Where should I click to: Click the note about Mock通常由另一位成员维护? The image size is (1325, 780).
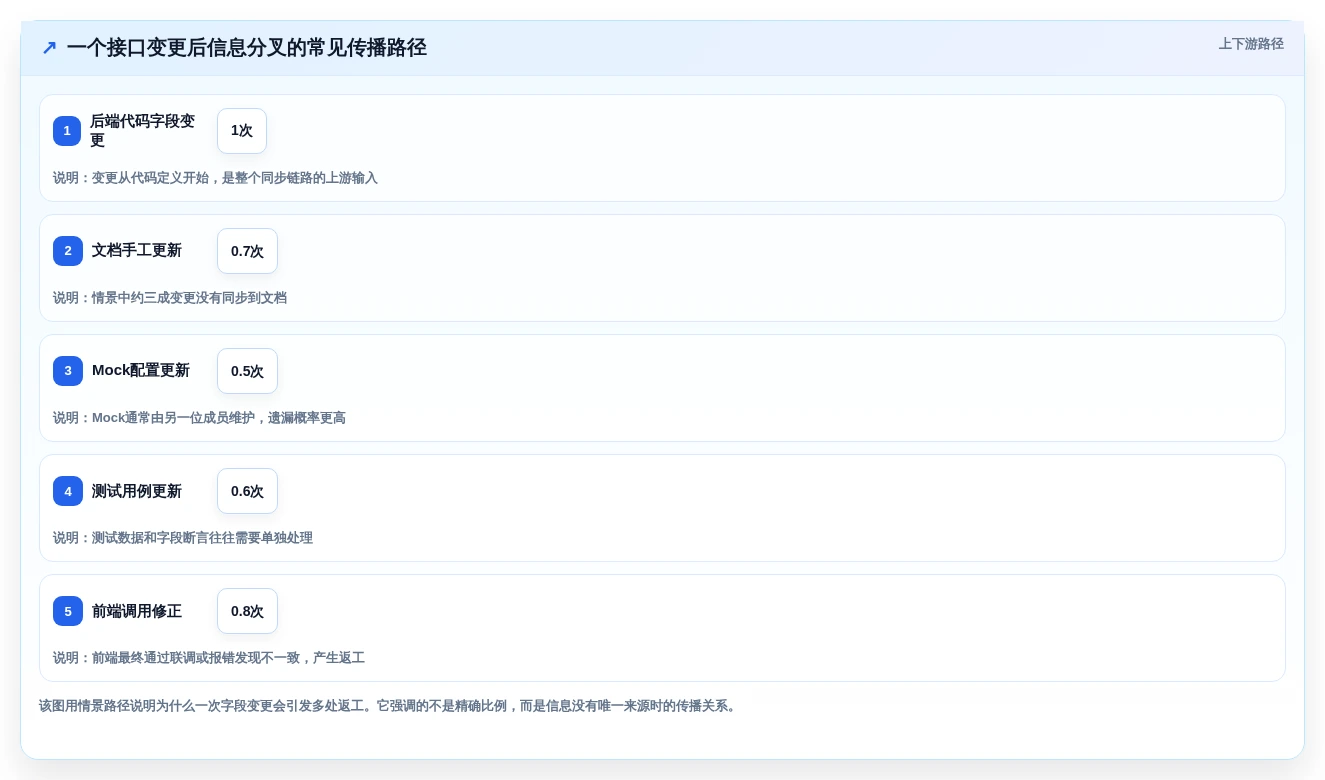pyautogui.click(x=199, y=418)
